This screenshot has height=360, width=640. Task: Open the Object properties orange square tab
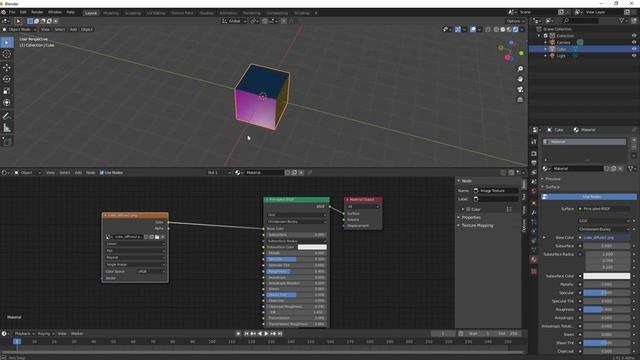534,203
